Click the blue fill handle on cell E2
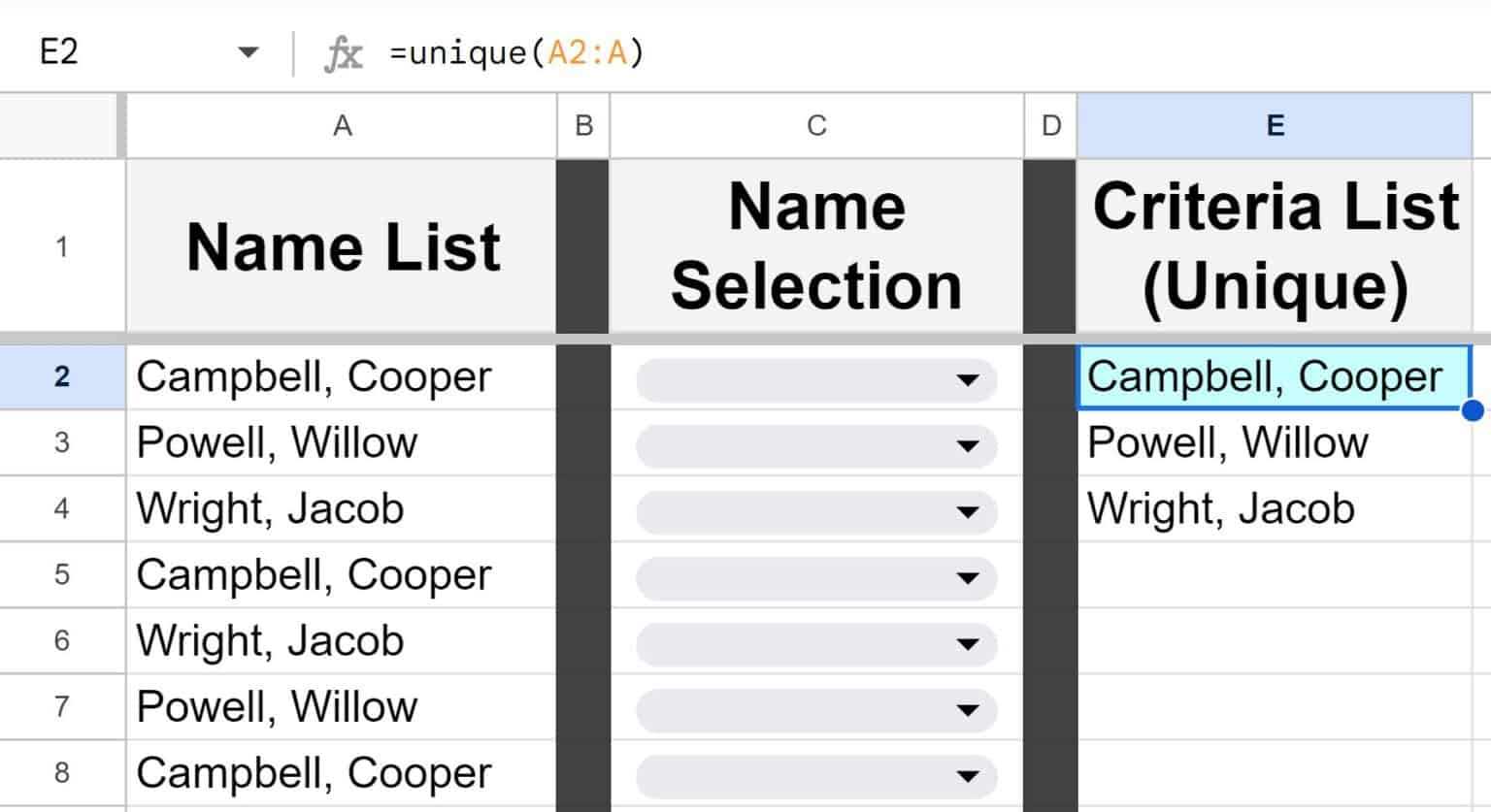This screenshot has width=1491, height=812. (1472, 410)
